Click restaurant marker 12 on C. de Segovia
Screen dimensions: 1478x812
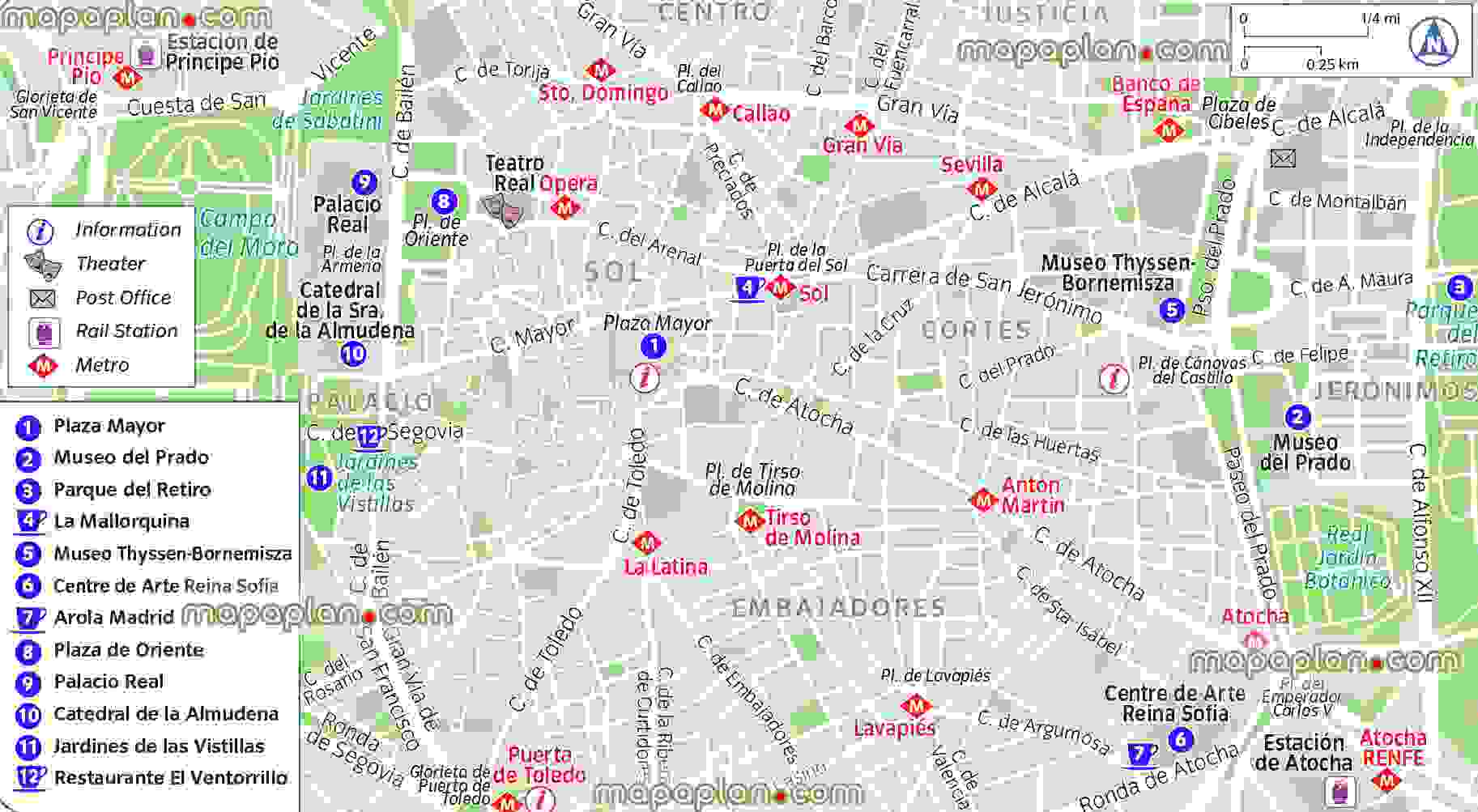click(369, 438)
